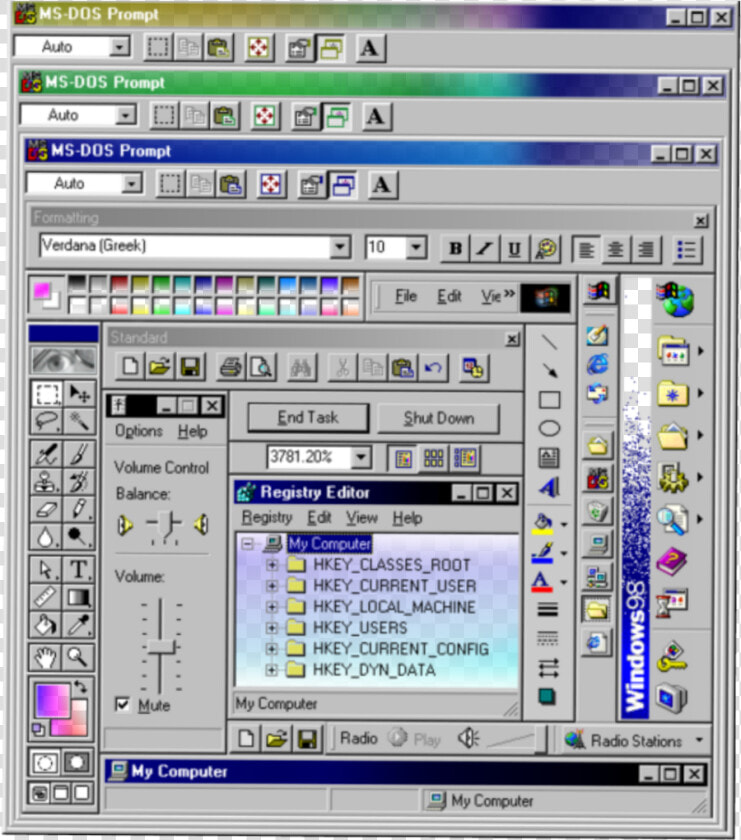This screenshot has width=741, height=840.
Task: Click the Undo arrow icon
Action: tap(433, 368)
